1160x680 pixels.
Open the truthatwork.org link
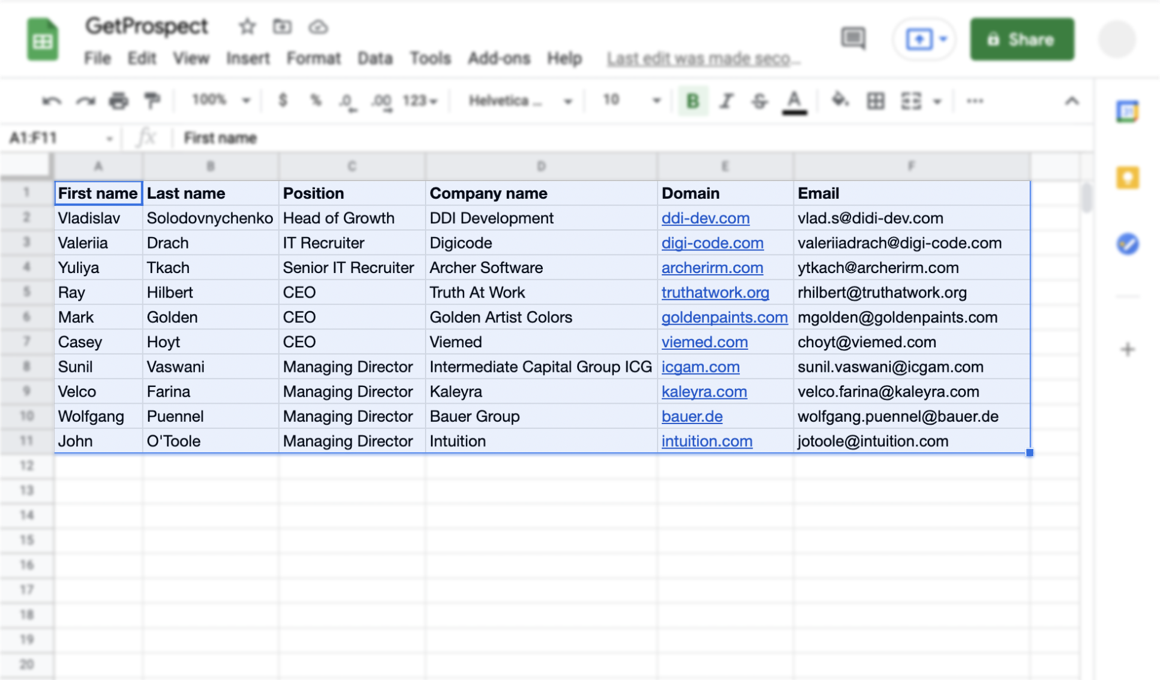[x=715, y=292]
